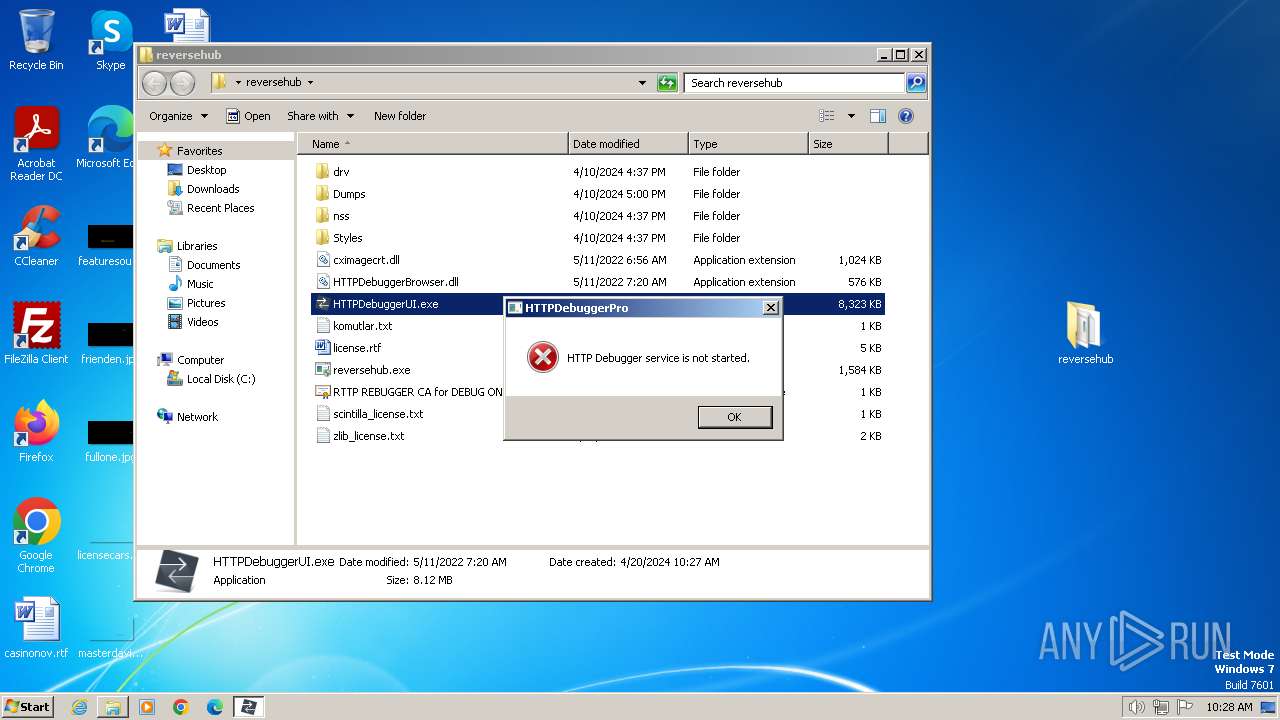
Task: Click Chrome icon on taskbar
Action: click(x=181, y=707)
